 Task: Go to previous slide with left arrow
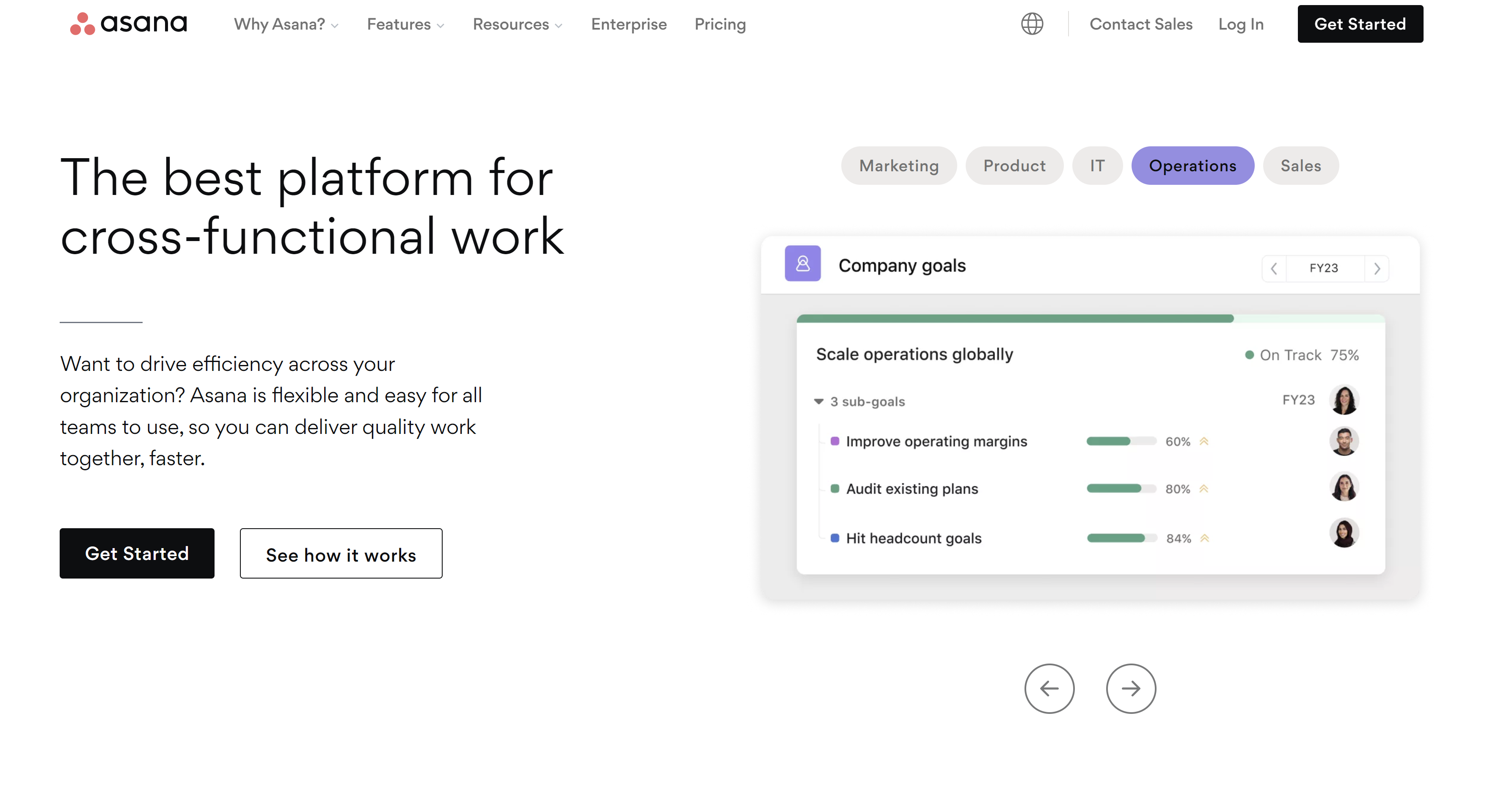pyautogui.click(x=1049, y=688)
